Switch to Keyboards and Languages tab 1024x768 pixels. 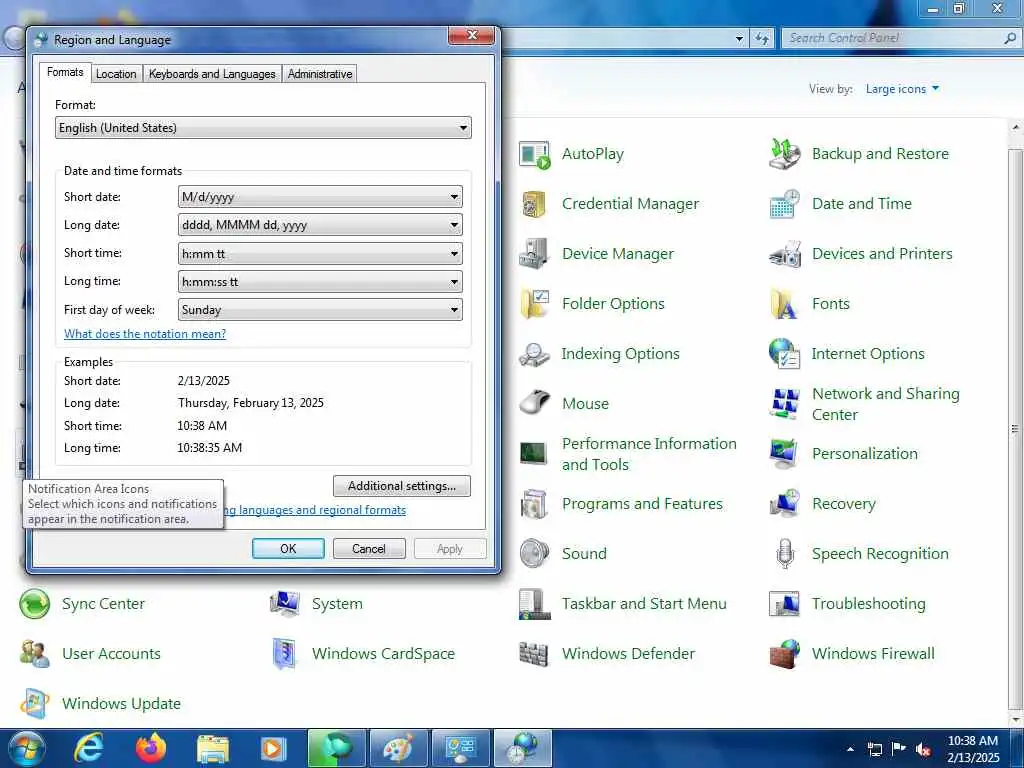pyautogui.click(x=212, y=74)
